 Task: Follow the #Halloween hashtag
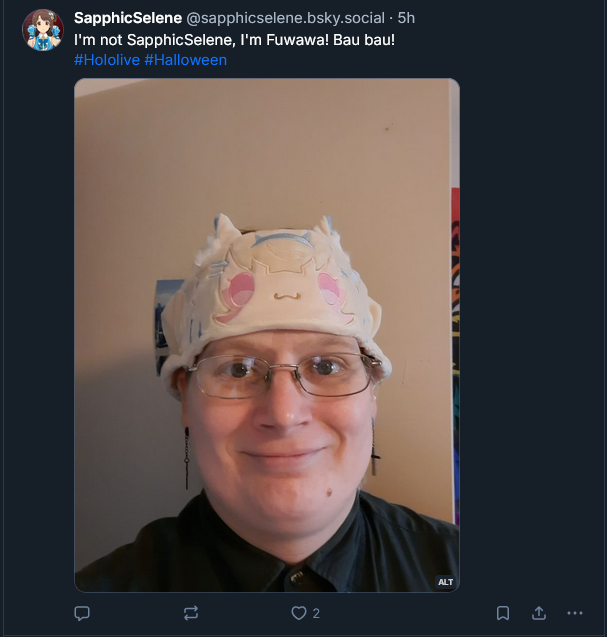click(x=186, y=60)
